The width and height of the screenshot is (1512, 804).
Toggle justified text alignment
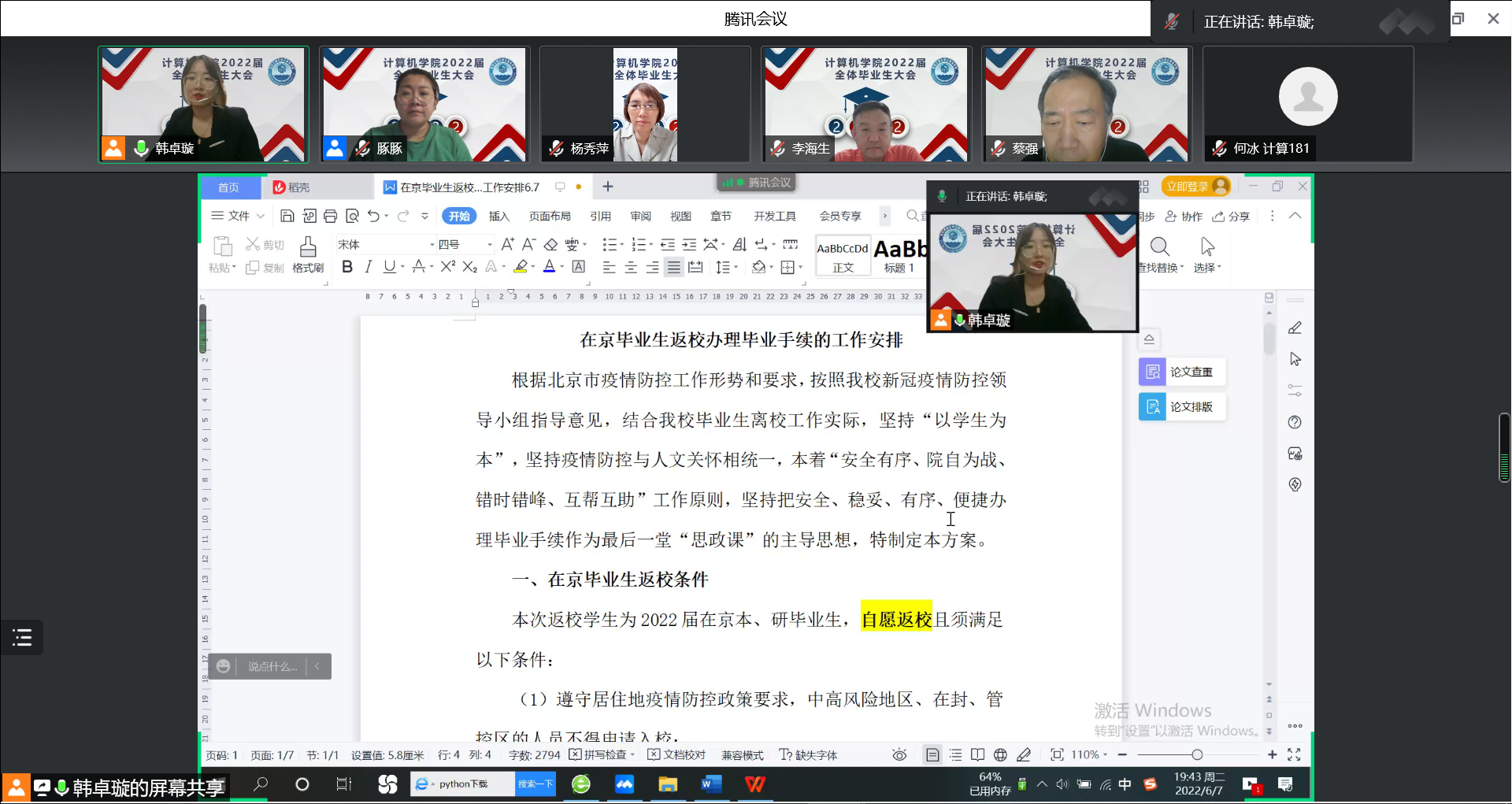(x=673, y=268)
